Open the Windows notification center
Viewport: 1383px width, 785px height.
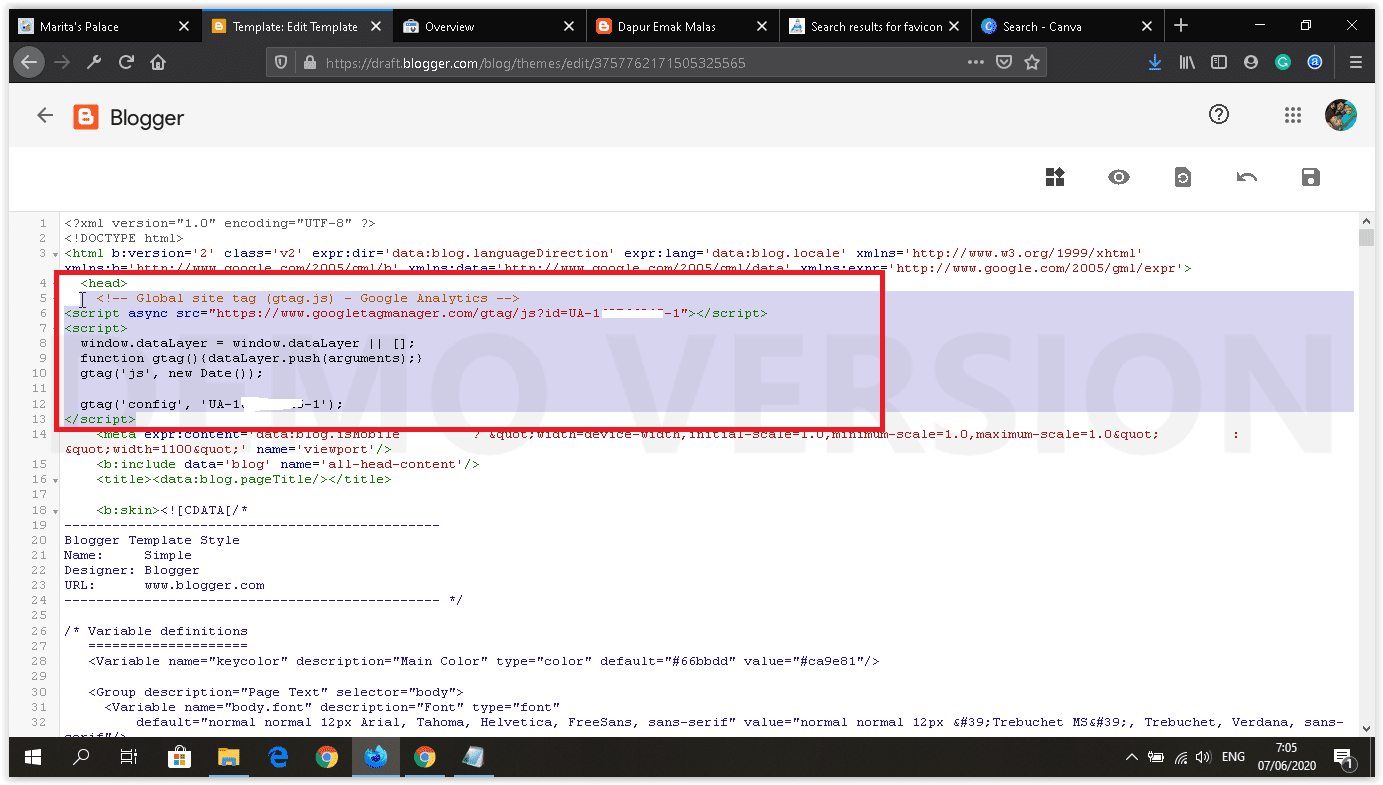click(x=1344, y=758)
